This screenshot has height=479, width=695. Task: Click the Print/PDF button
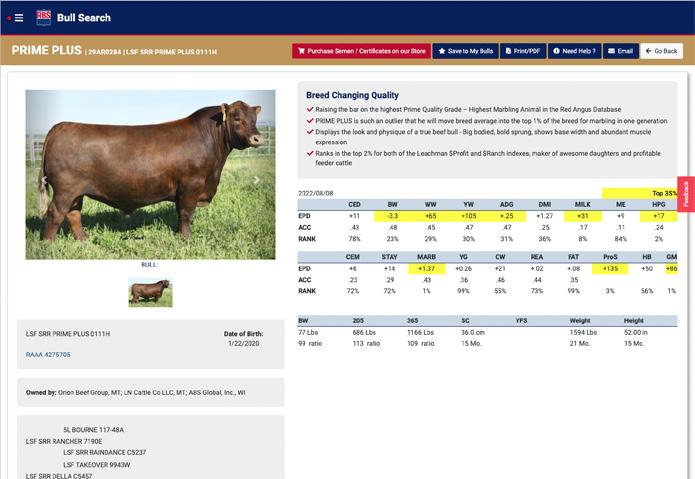tap(523, 50)
